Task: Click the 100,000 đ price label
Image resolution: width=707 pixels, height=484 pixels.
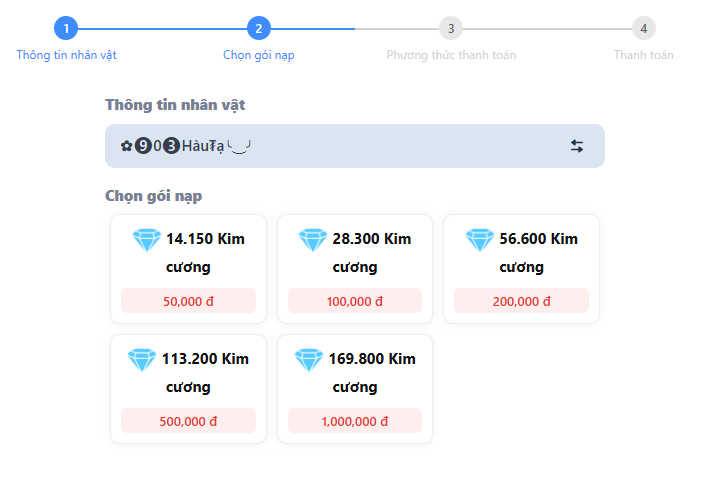Action: pos(355,301)
